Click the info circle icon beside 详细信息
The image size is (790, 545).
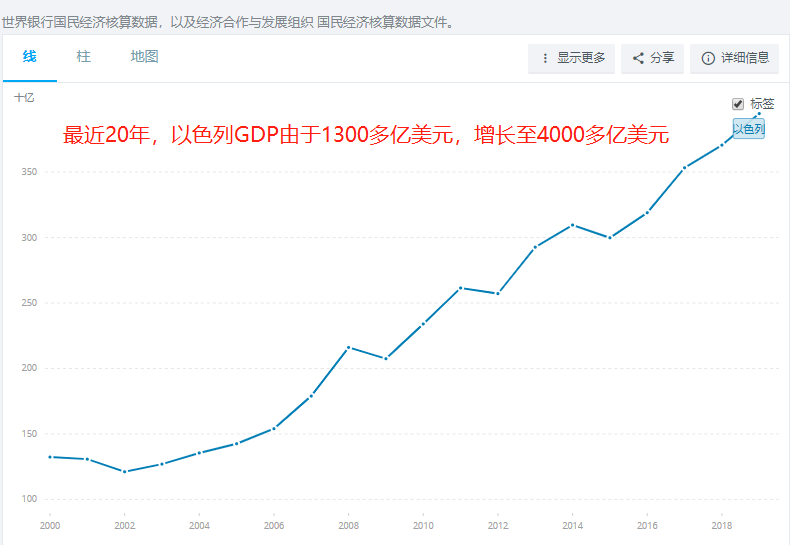[x=708, y=58]
